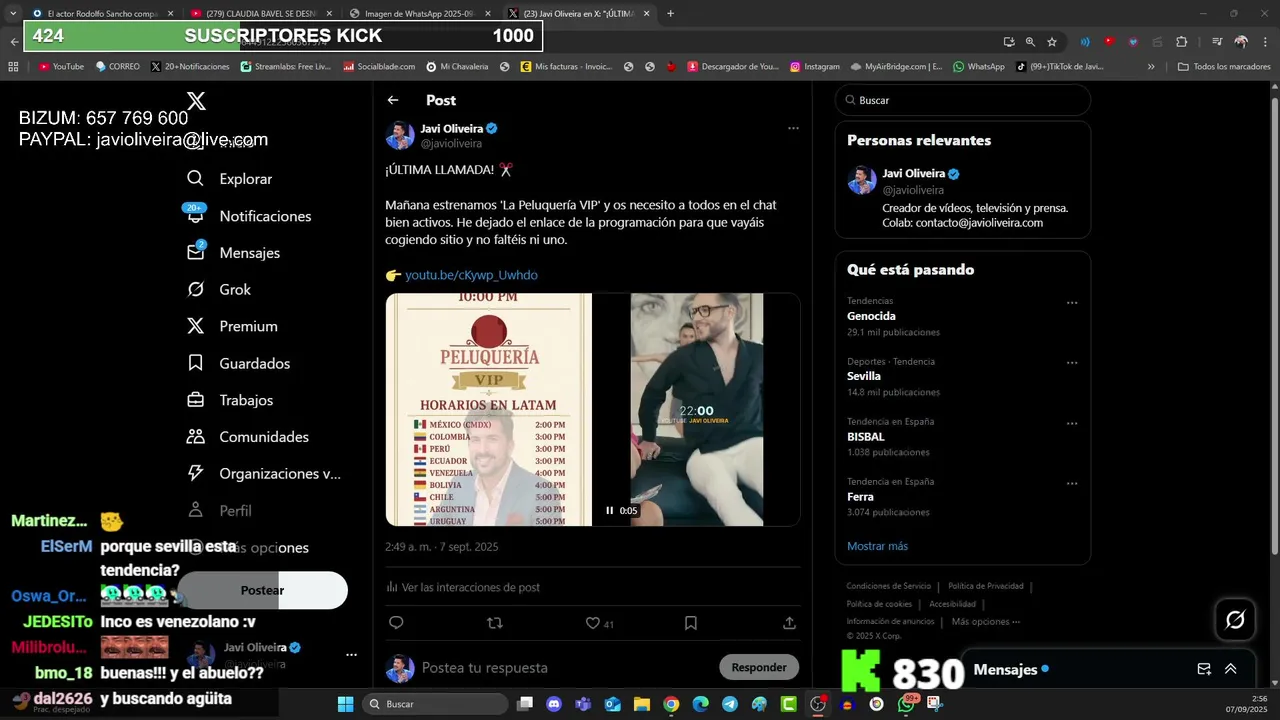Click the post timestamp 2:49 a. m.

(441, 547)
